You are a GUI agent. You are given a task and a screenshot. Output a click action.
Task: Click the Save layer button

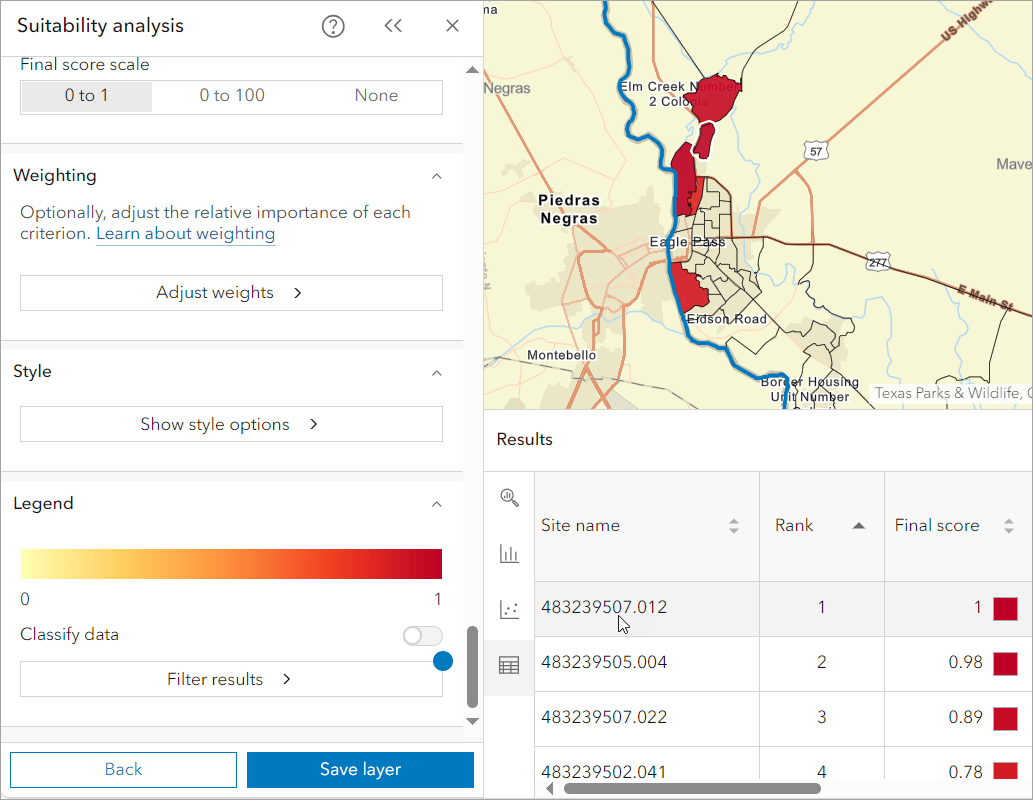[x=360, y=770]
